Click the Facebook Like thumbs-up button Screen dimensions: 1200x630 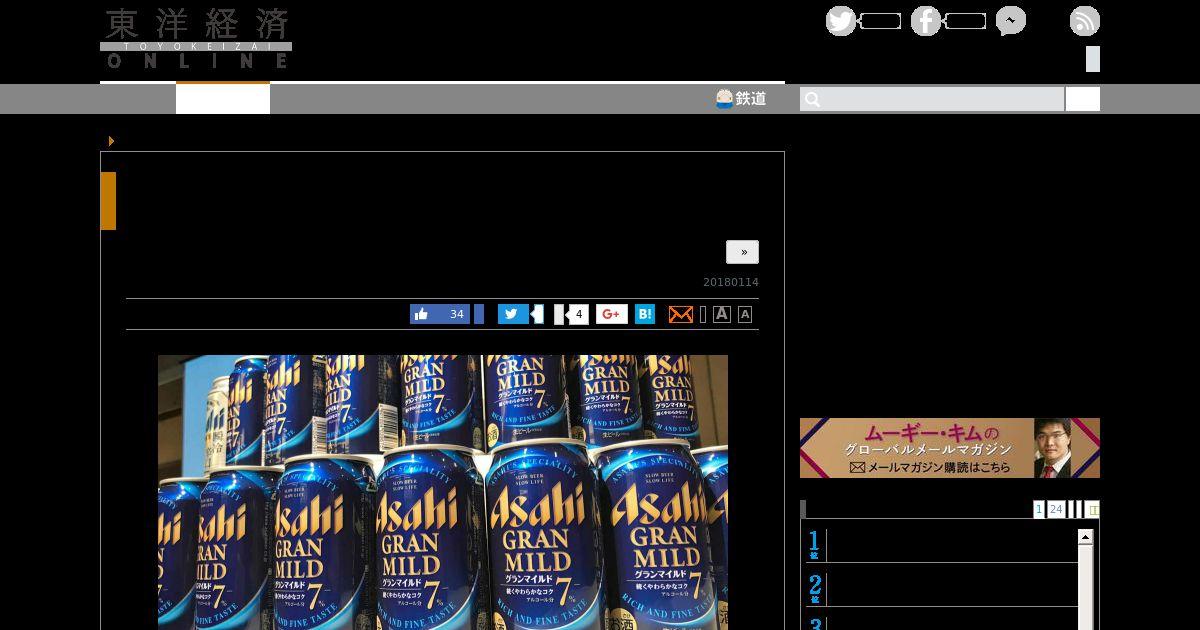point(422,314)
